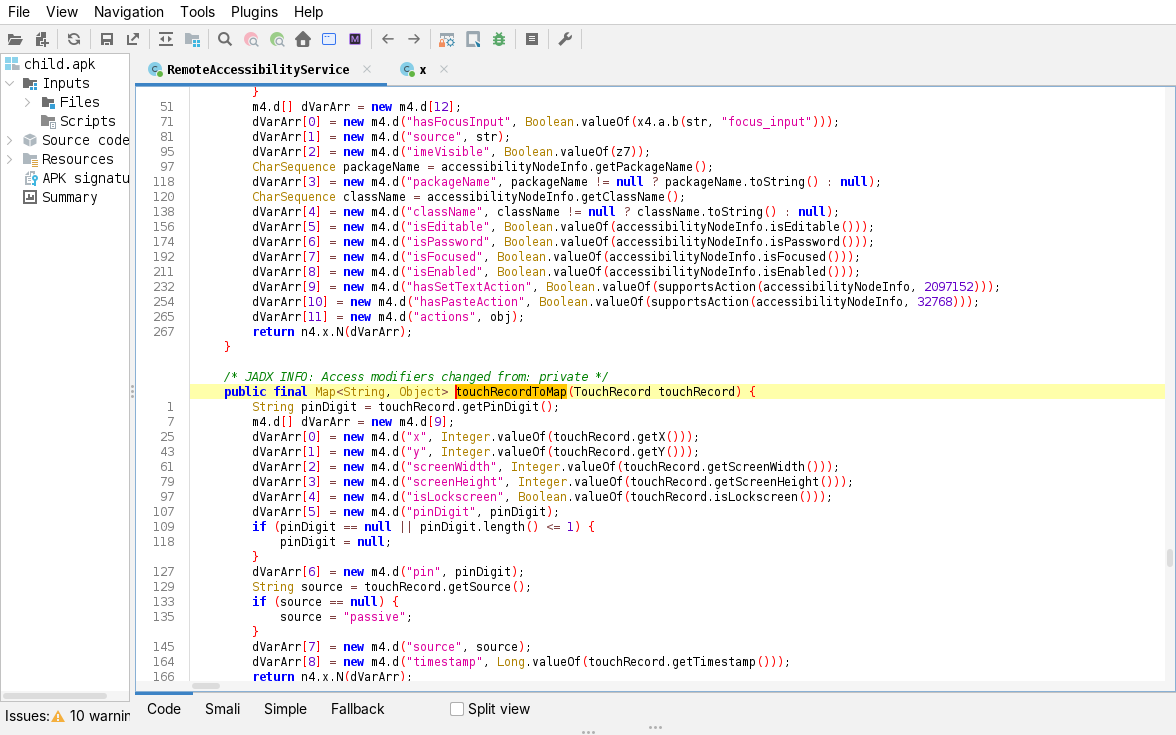Expand the Resources node
This screenshot has width=1176, height=735.
coord(10,159)
